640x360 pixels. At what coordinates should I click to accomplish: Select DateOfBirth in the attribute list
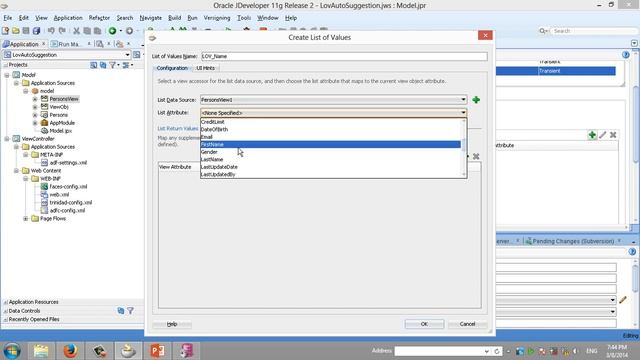point(330,129)
